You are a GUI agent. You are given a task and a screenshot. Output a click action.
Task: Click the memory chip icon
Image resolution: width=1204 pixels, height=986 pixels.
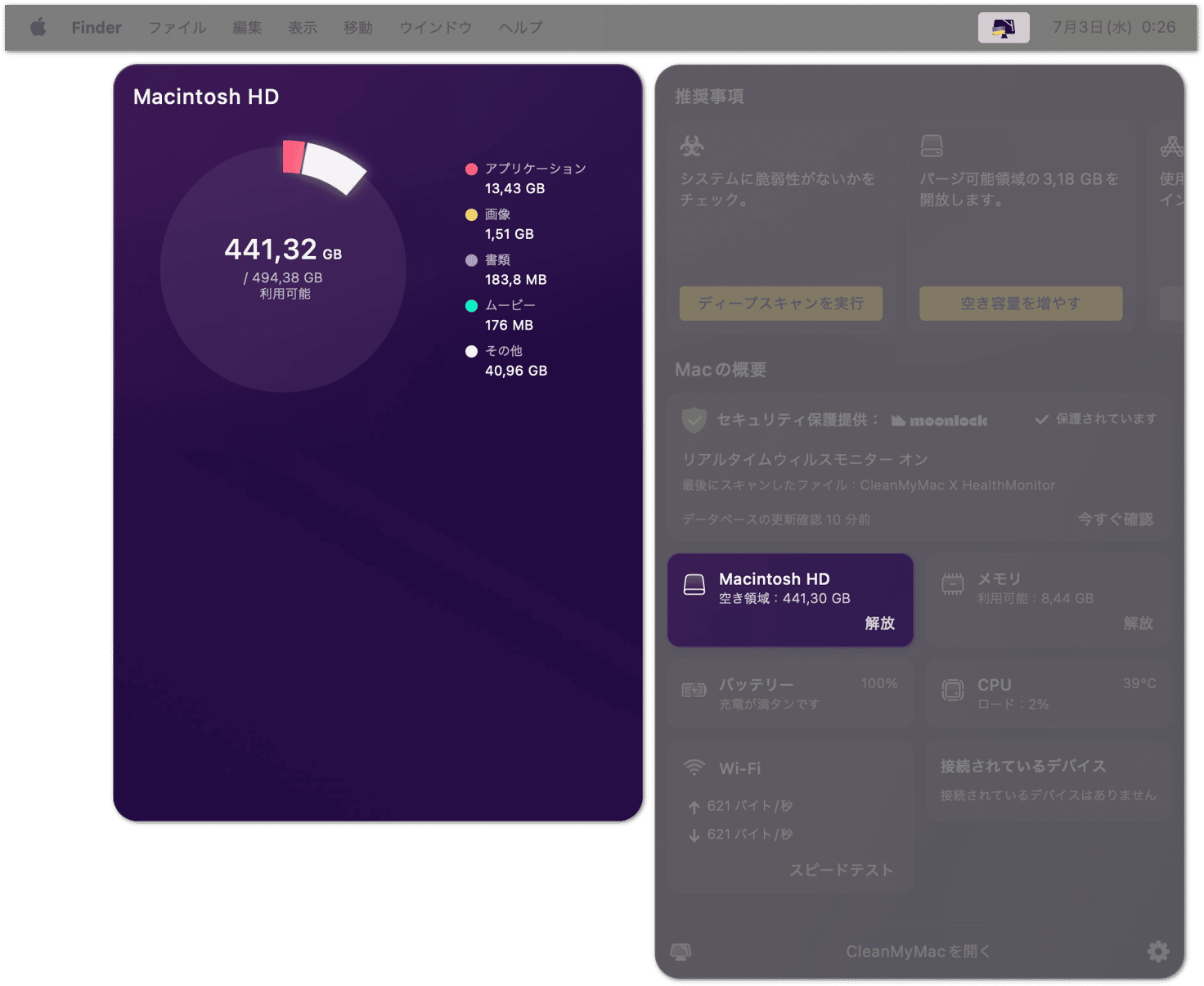[953, 584]
